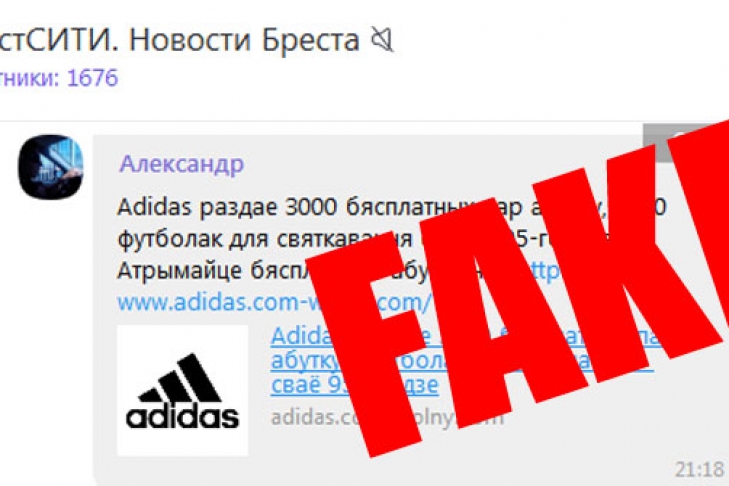The height and width of the screenshot is (486, 729).
Task: Open the Adidas logo preview thumbnail
Action: point(182,391)
